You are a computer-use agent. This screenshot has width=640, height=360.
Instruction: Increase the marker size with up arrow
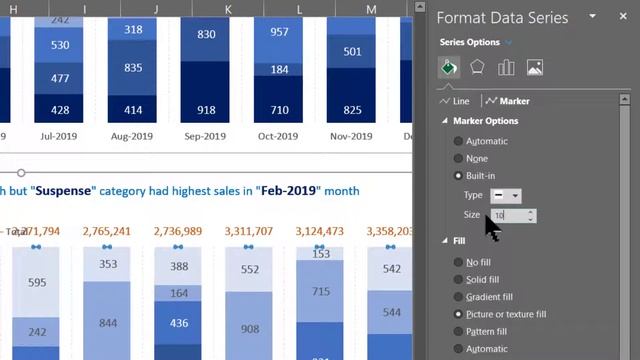(x=530, y=212)
